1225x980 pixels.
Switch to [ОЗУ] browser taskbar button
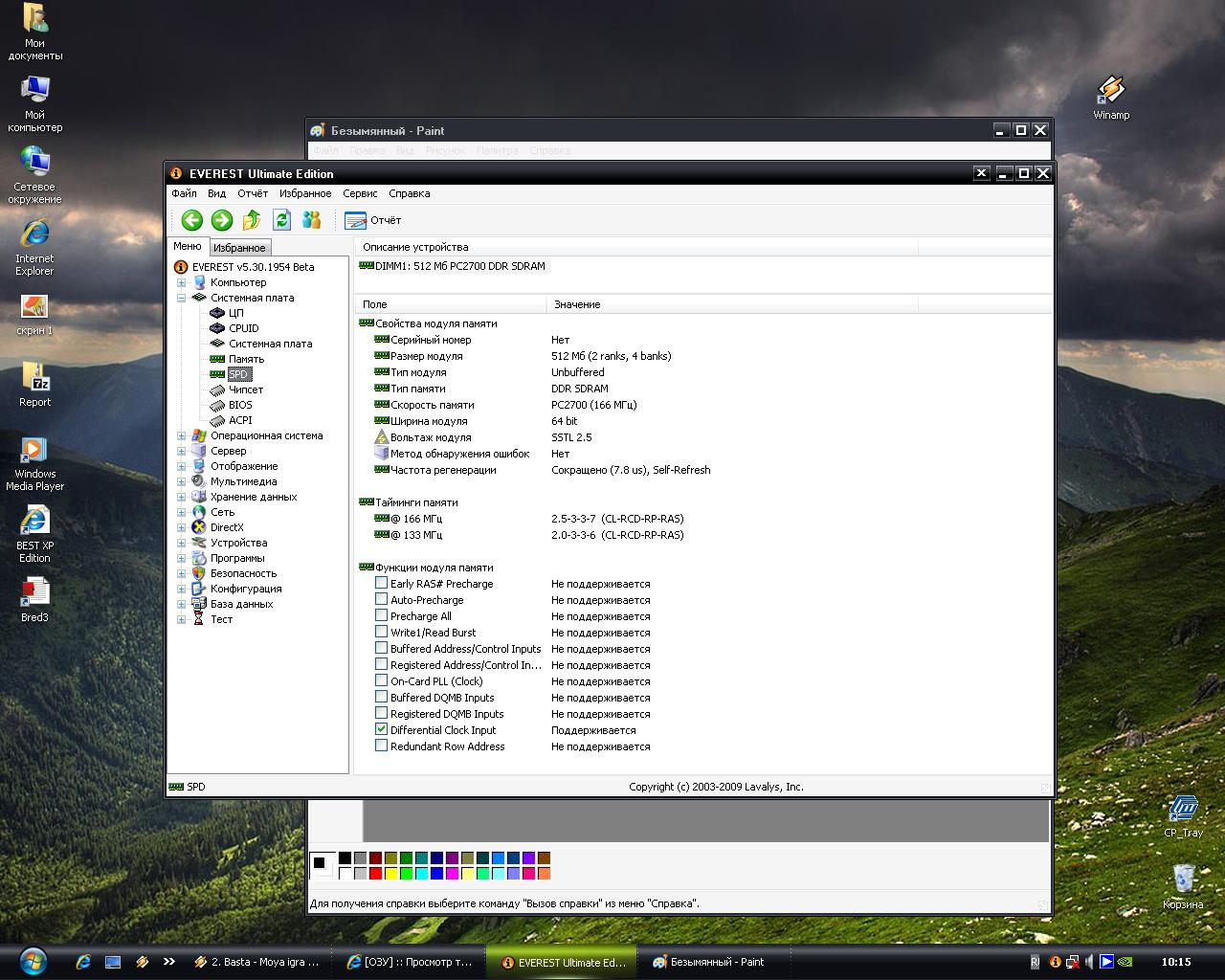(409, 962)
